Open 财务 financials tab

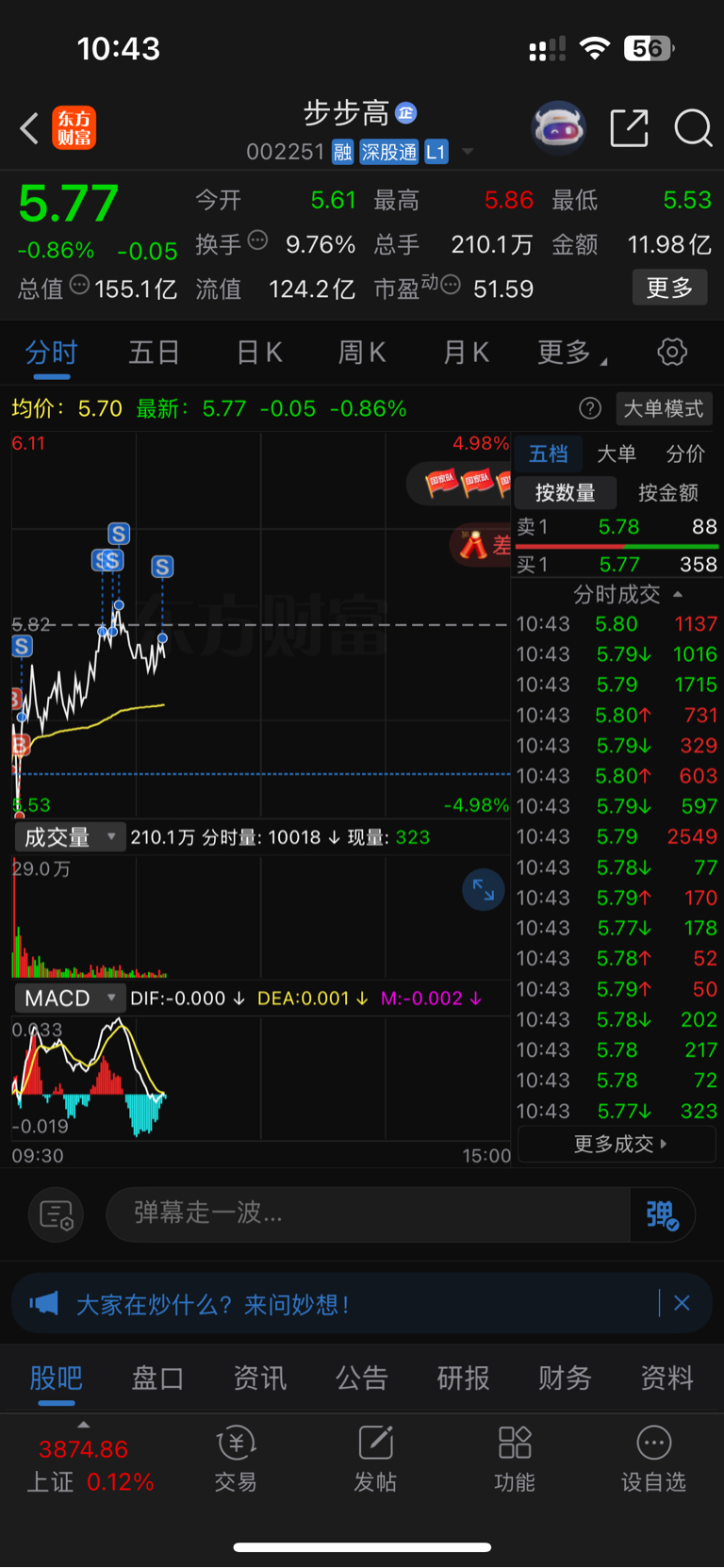pos(565,1378)
